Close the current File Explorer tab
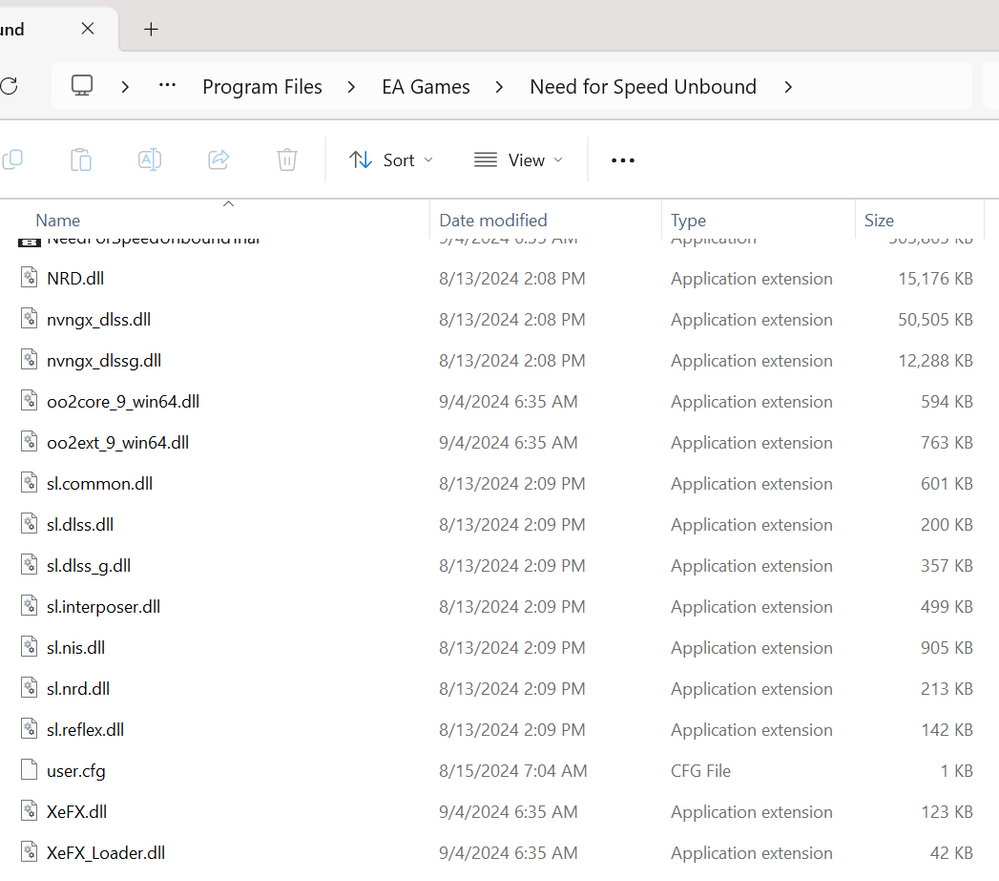Viewport: 999px width, 881px height. pyautogui.click(x=88, y=29)
